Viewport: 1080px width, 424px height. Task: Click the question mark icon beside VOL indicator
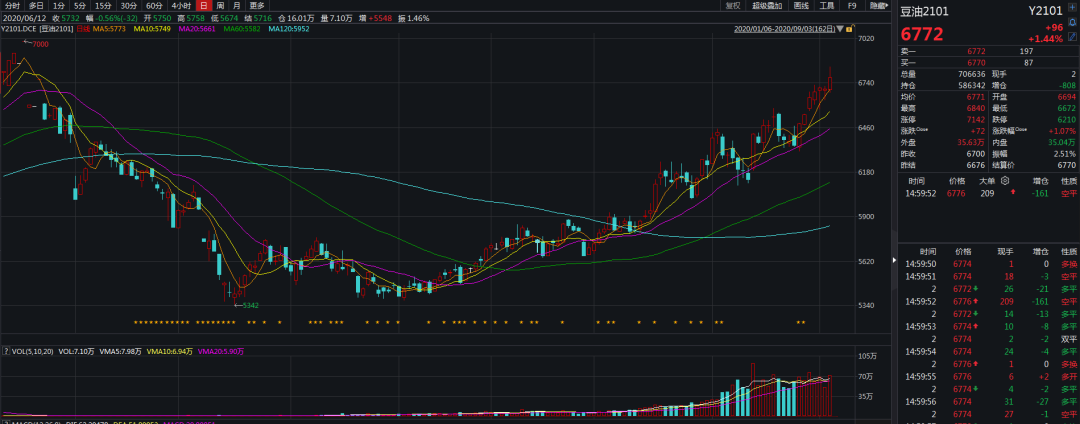6,351
